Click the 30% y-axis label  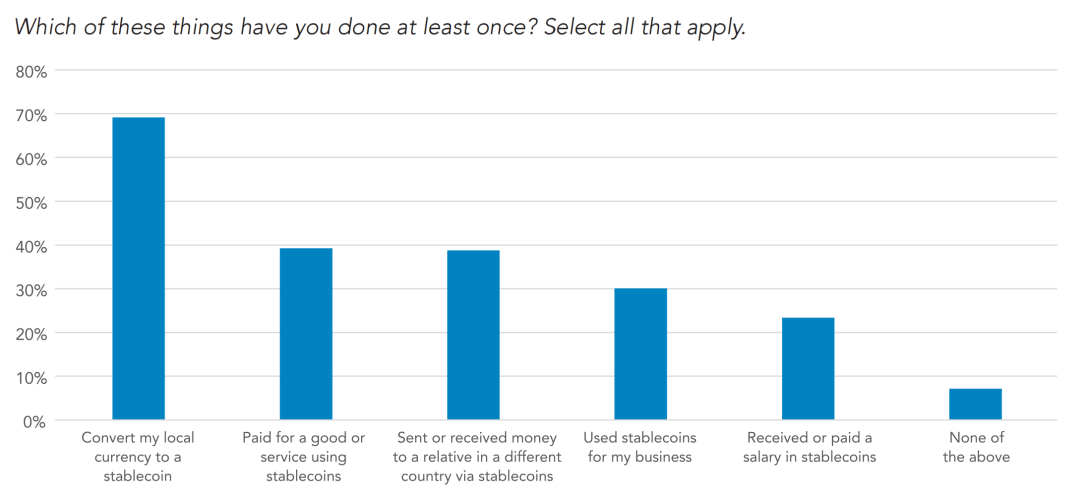[30, 290]
